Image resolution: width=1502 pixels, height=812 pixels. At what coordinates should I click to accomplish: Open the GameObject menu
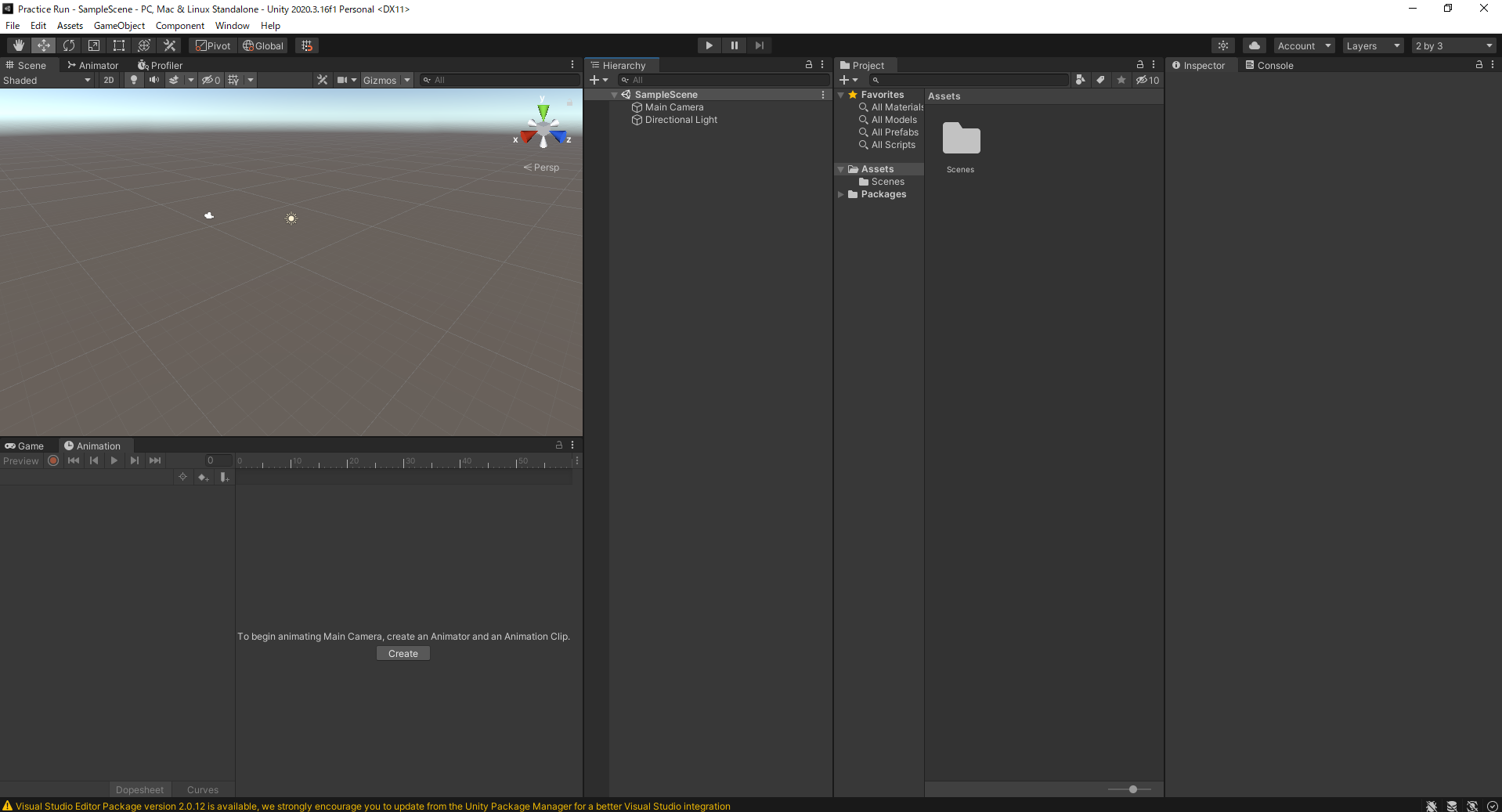pos(119,26)
